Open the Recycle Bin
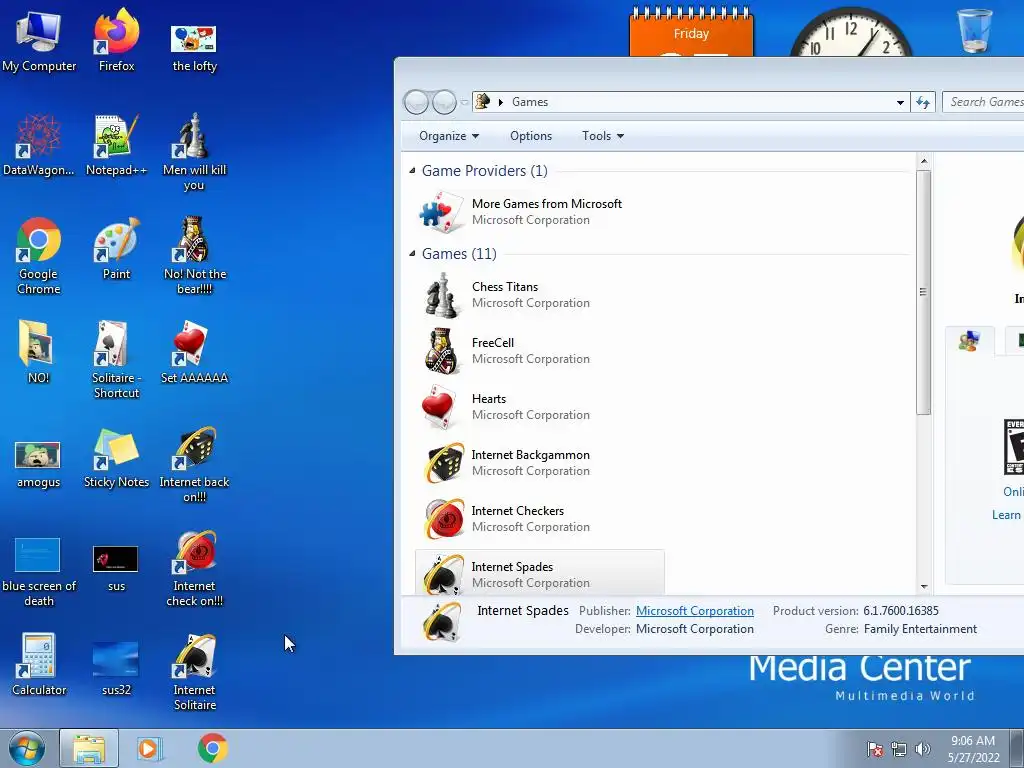This screenshot has height=768, width=1024. coord(974,31)
